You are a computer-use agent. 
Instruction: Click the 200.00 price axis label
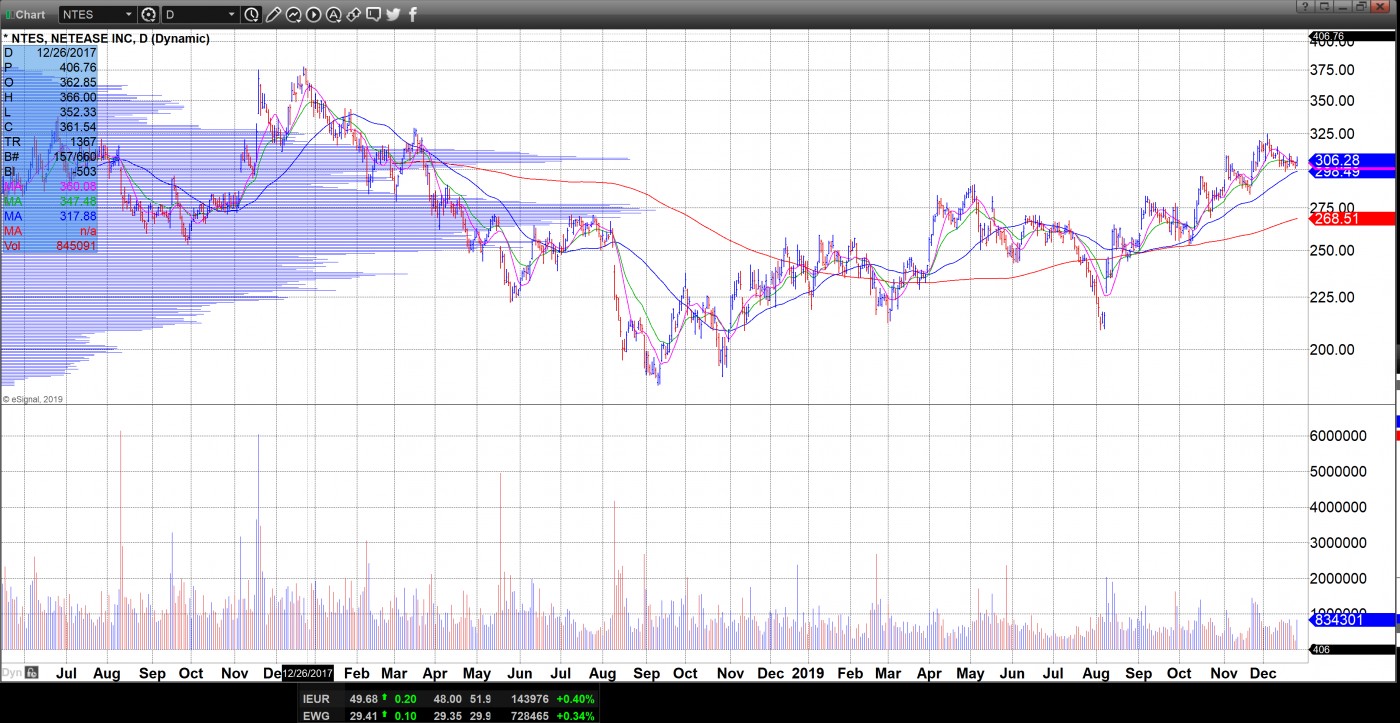click(1332, 349)
